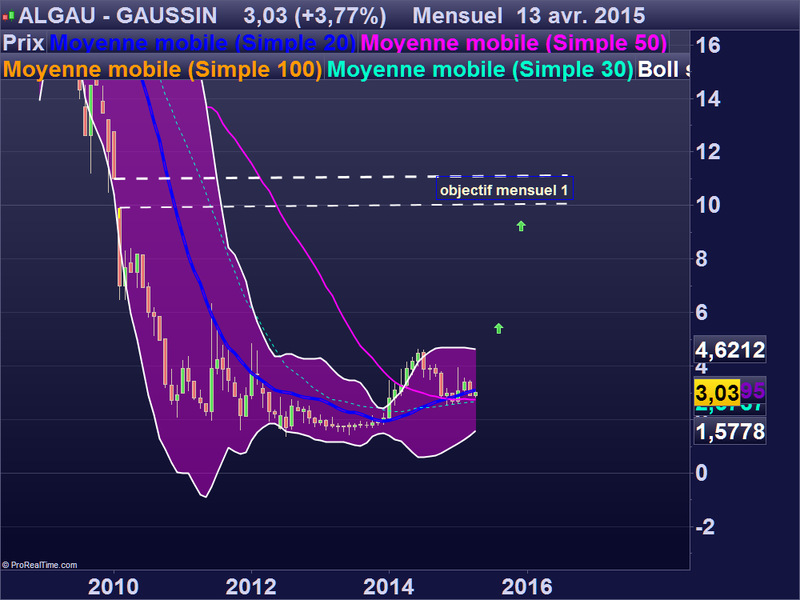Click the -2 value on price axis
800x600 pixels.
click(x=706, y=527)
